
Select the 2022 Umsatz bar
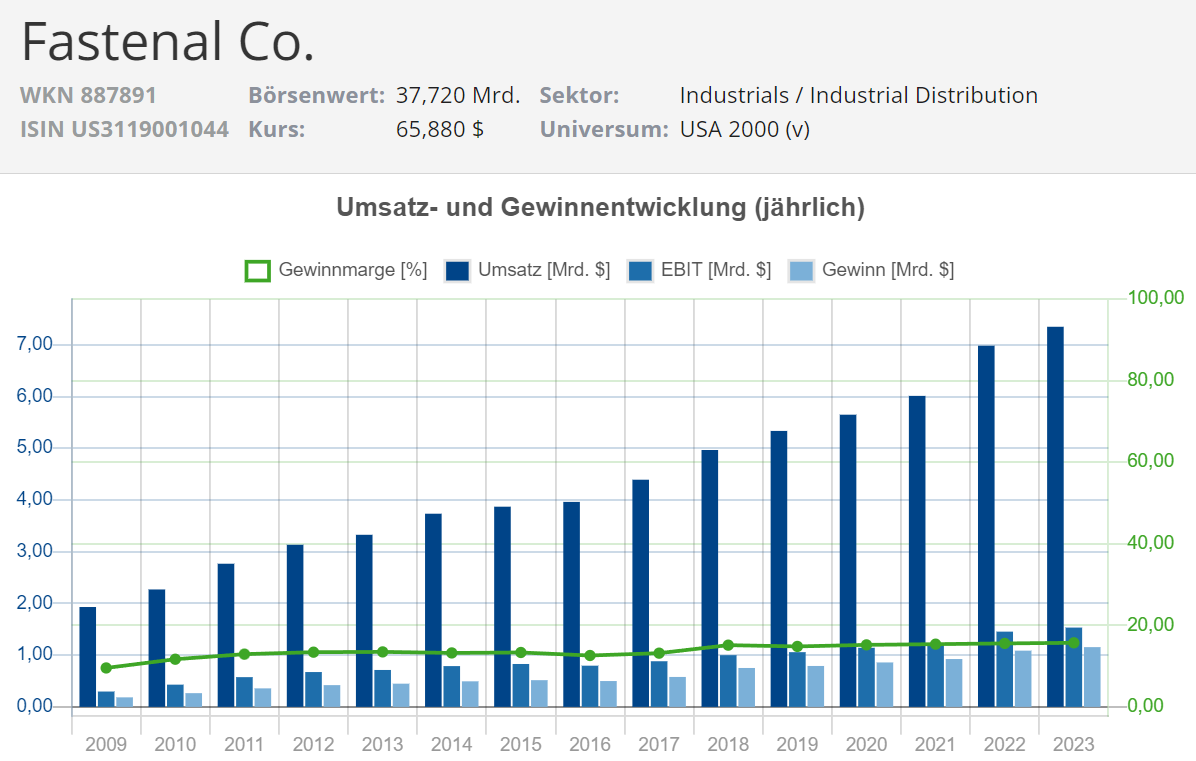[x=986, y=526]
